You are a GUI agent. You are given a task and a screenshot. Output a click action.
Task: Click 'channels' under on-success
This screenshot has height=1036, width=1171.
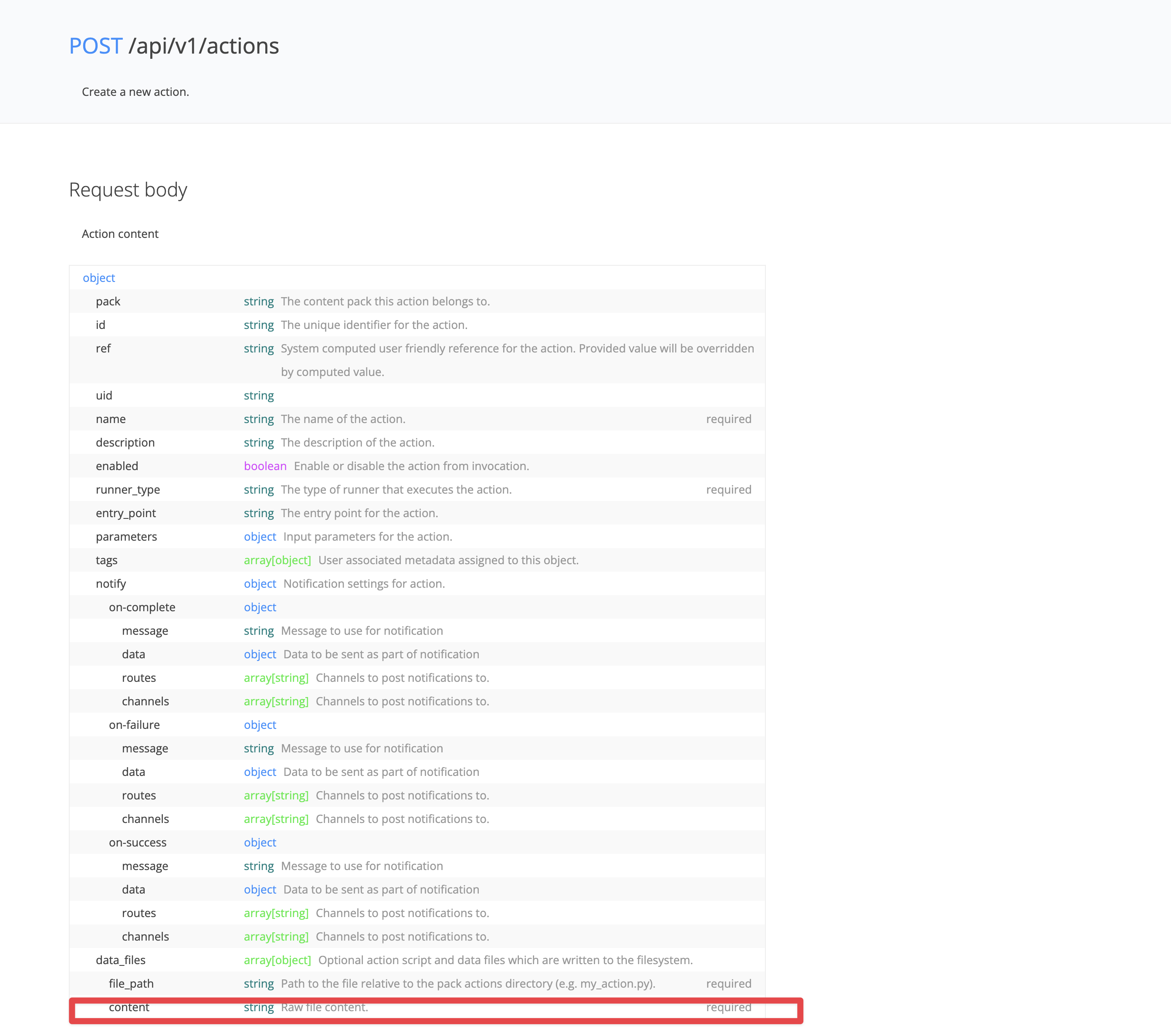(x=145, y=936)
